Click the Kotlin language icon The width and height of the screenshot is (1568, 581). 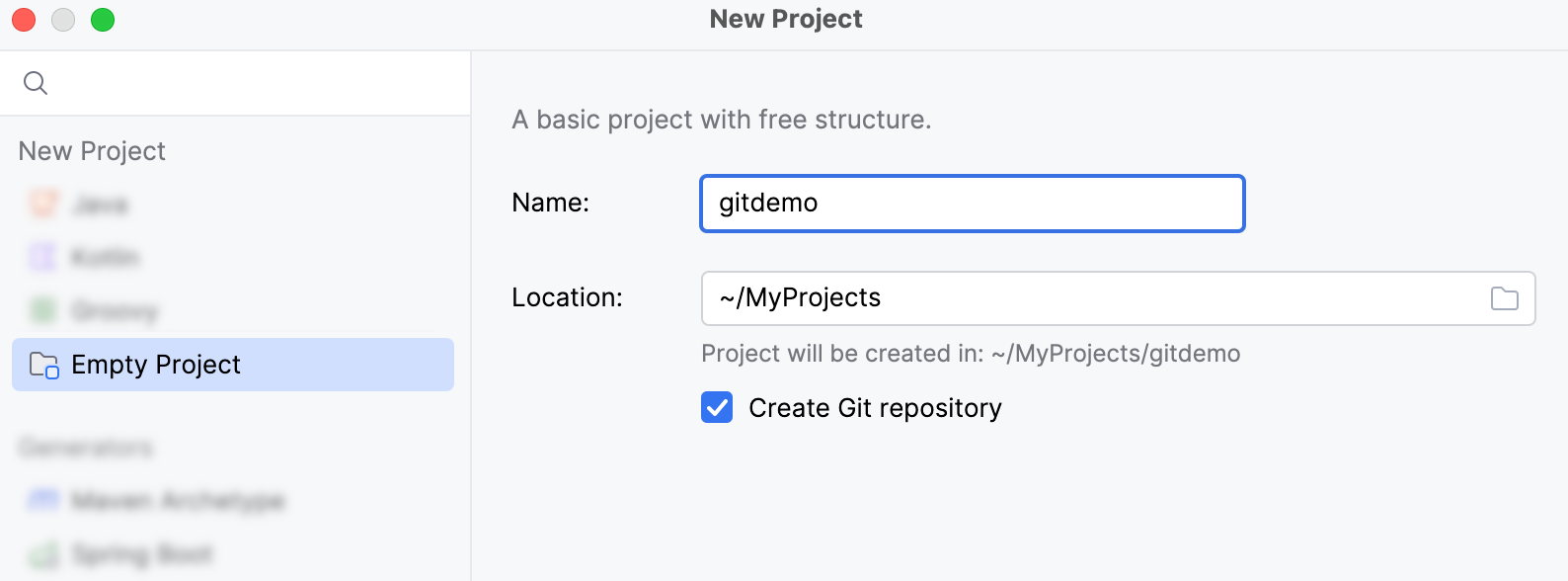click(x=42, y=257)
